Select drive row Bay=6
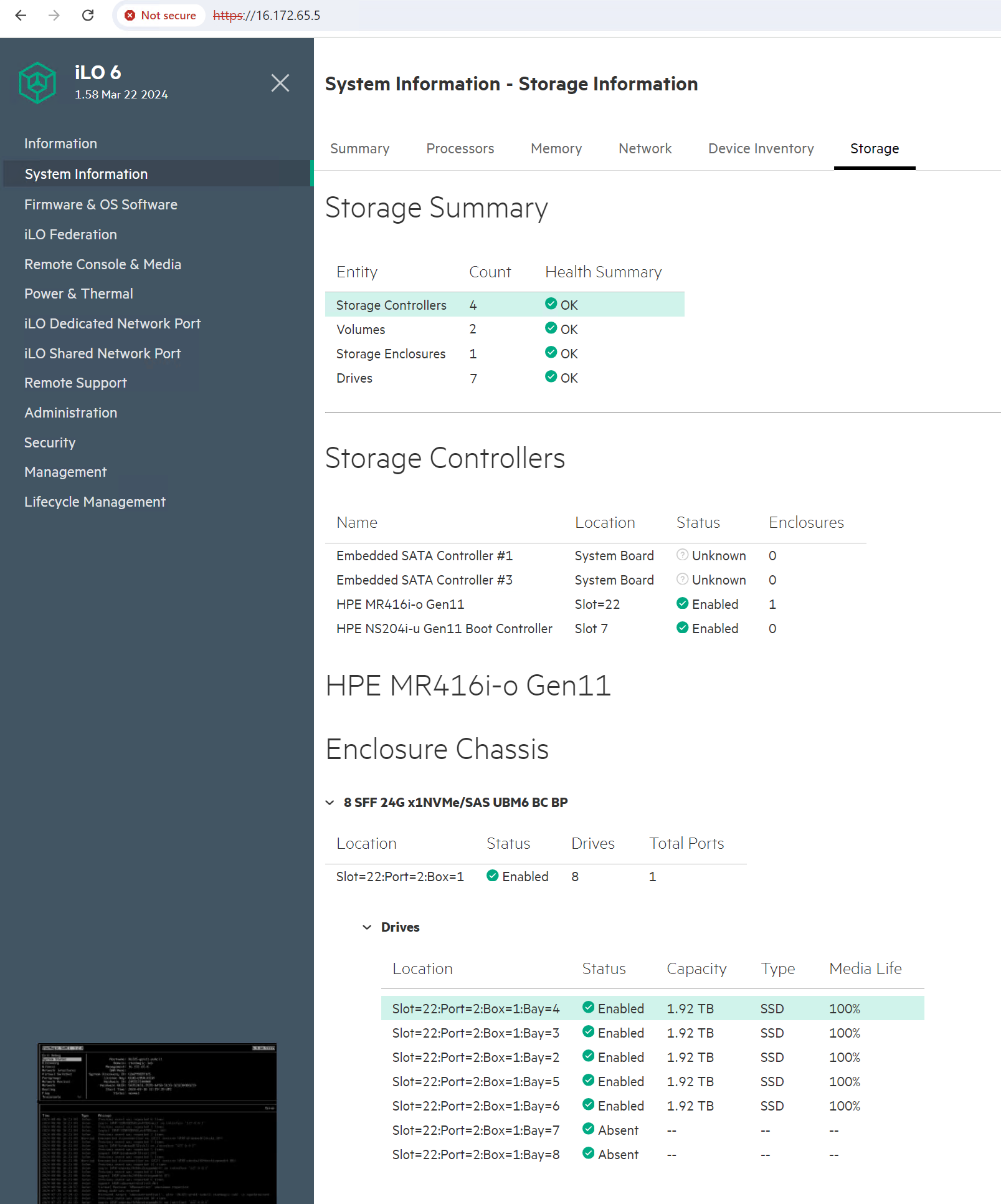1001x1204 pixels. tap(652, 1106)
